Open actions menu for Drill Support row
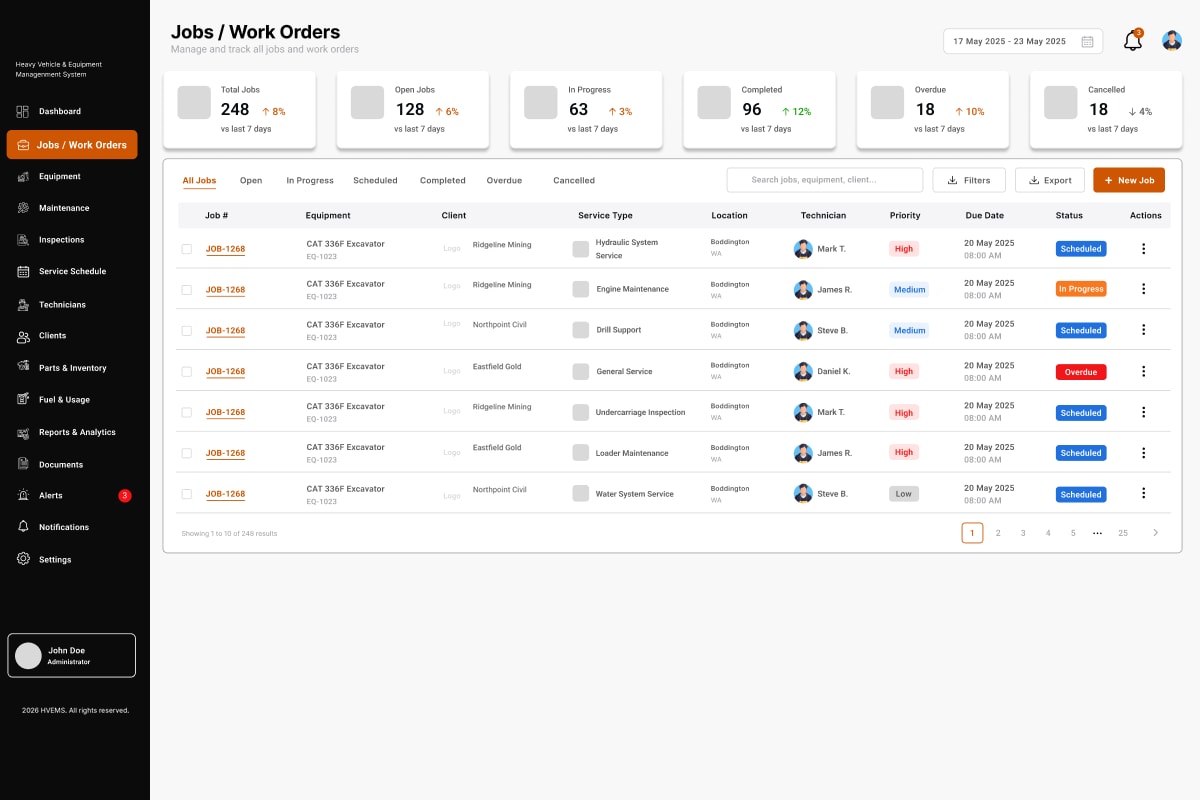Image resolution: width=1200 pixels, height=800 pixels. tap(1144, 330)
